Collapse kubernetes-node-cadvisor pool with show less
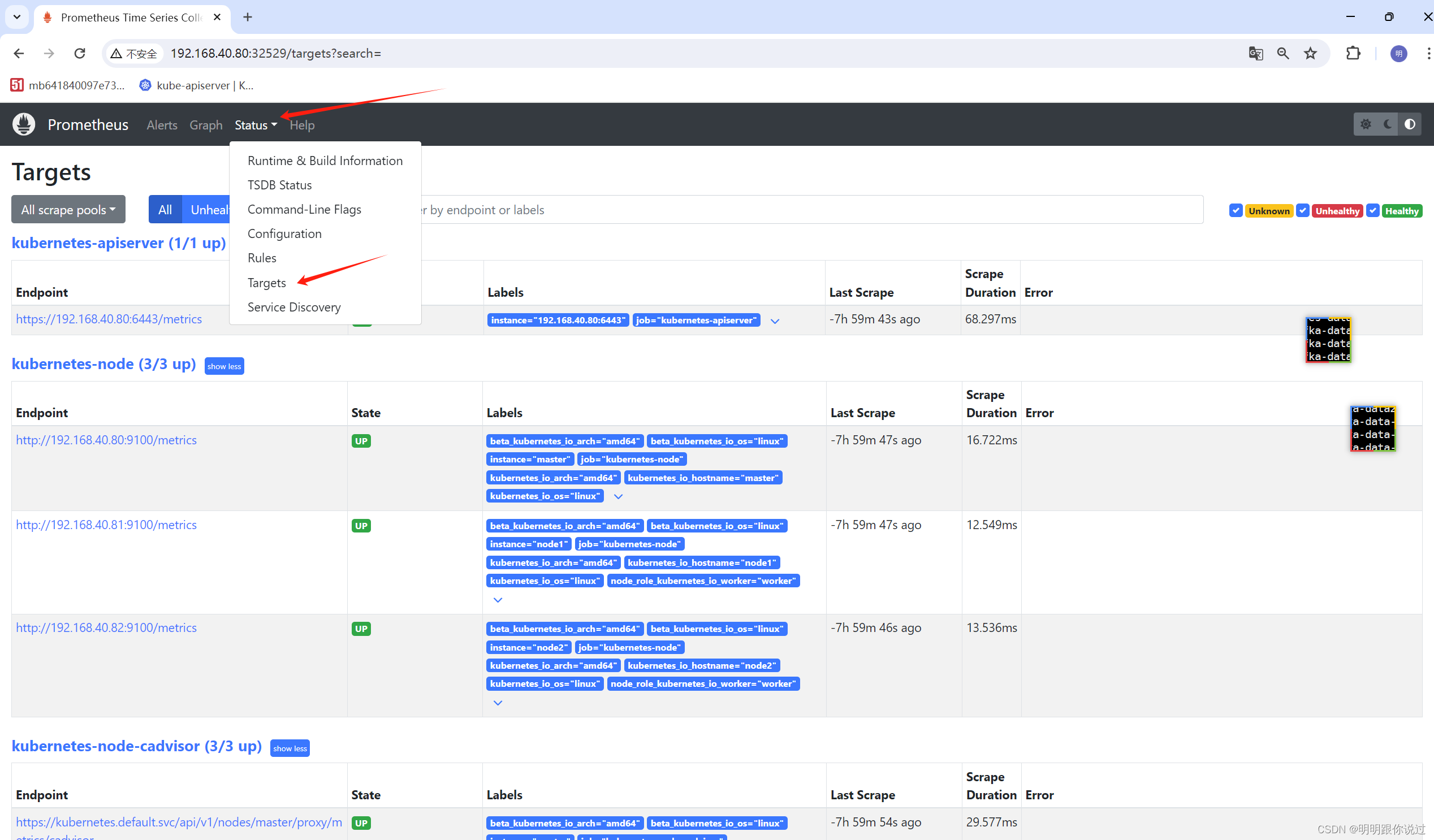1434x840 pixels. pos(290,748)
